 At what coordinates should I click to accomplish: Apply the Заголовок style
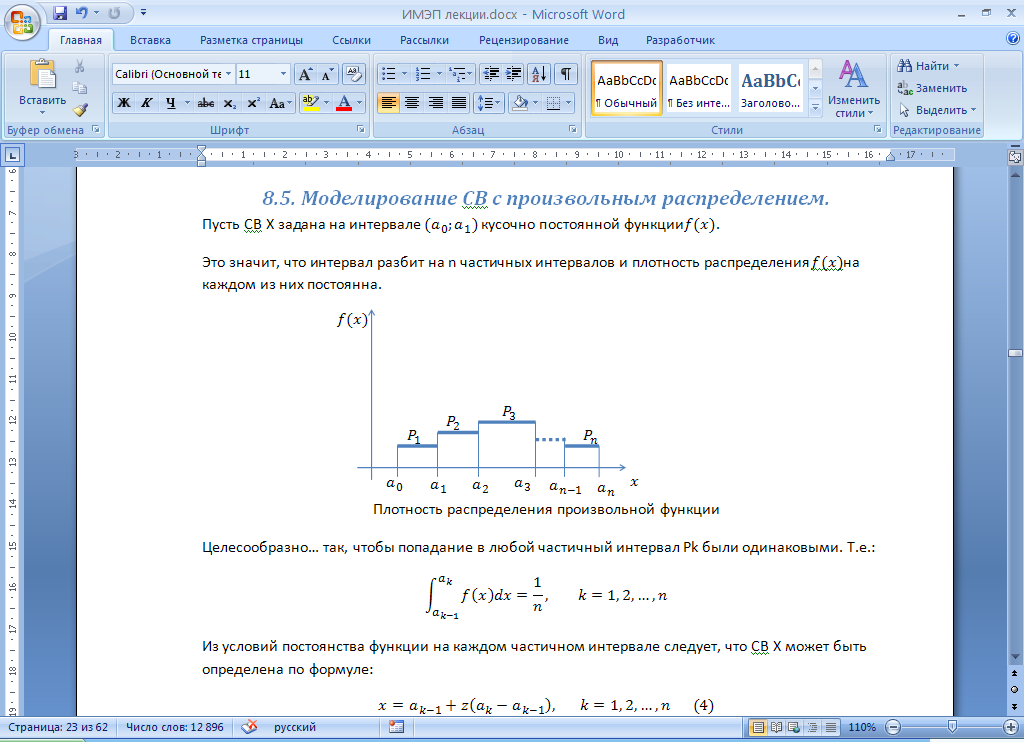click(x=771, y=89)
